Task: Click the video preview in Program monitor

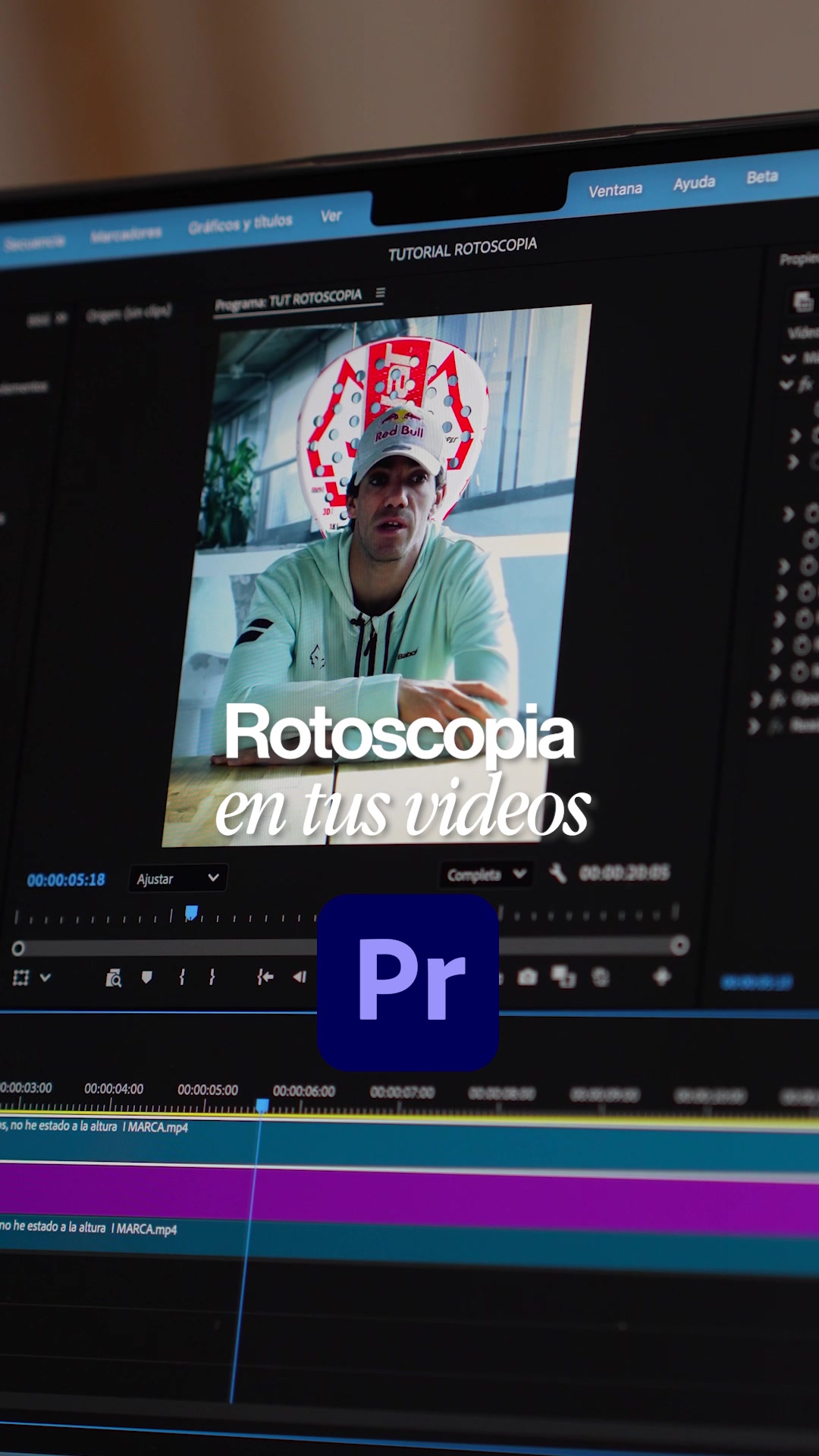Action: click(x=377, y=576)
